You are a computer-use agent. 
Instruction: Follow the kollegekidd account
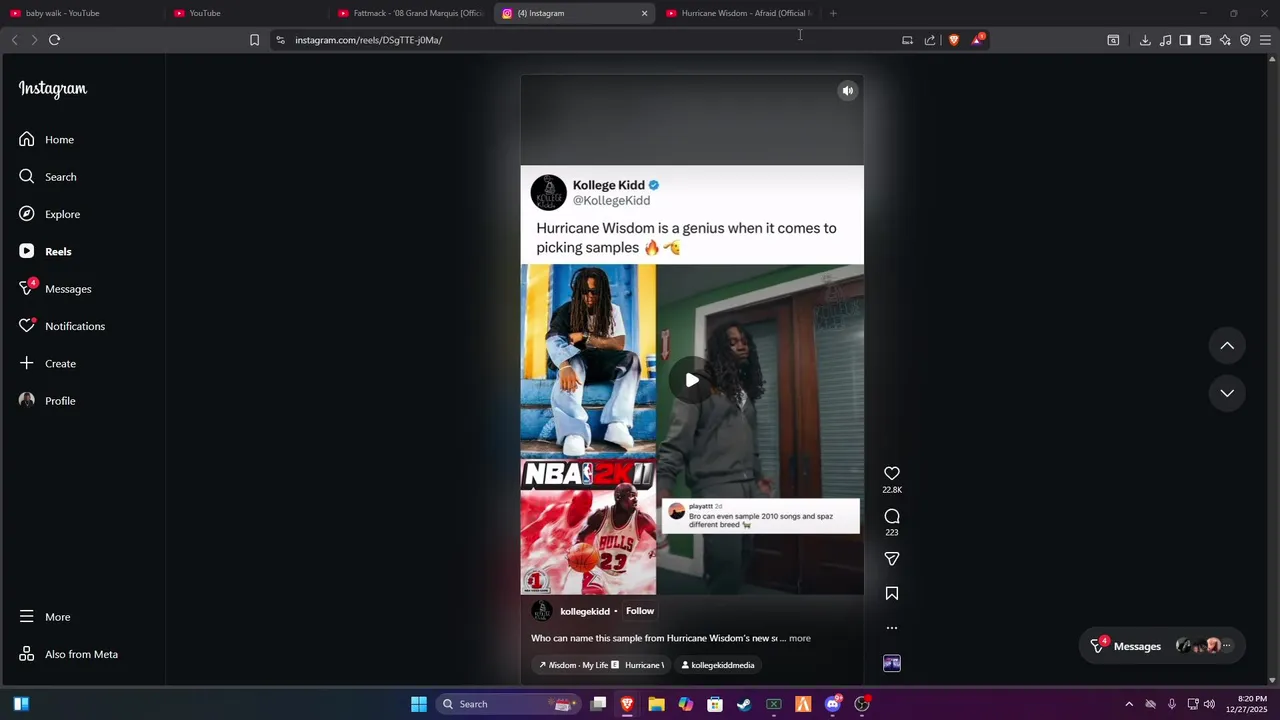point(640,611)
